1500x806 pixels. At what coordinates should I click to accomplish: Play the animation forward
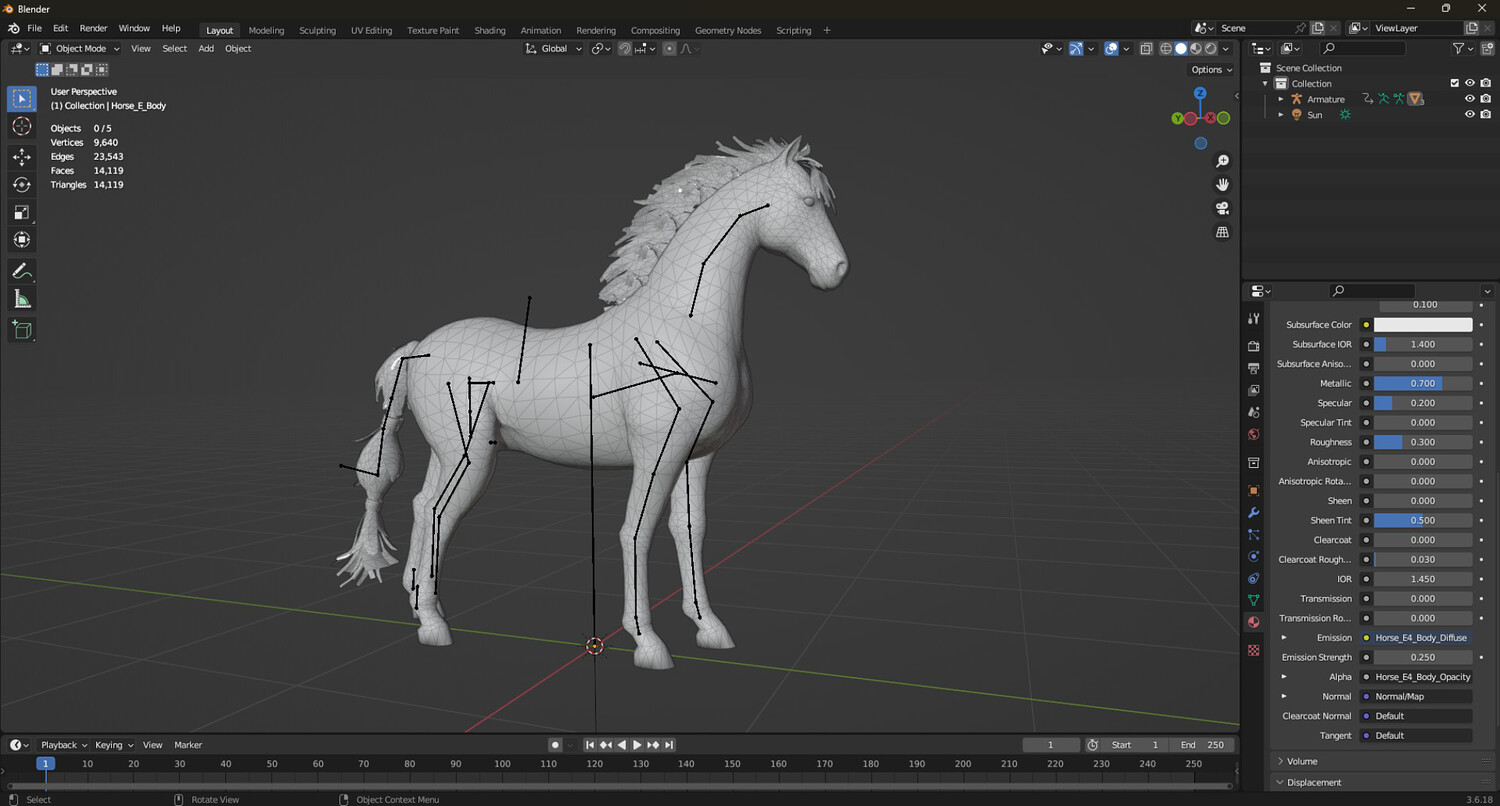coord(637,745)
